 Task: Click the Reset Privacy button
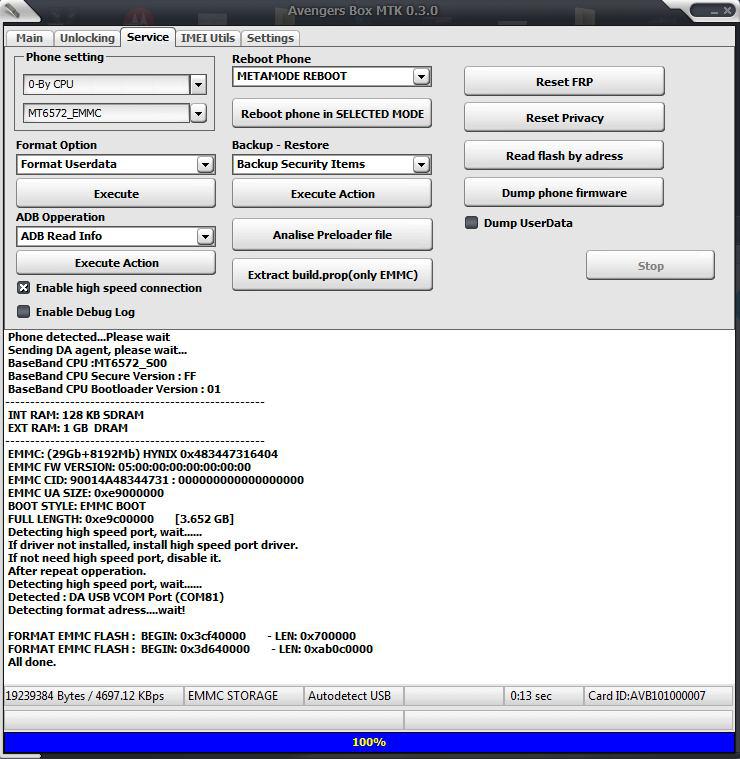(x=564, y=118)
